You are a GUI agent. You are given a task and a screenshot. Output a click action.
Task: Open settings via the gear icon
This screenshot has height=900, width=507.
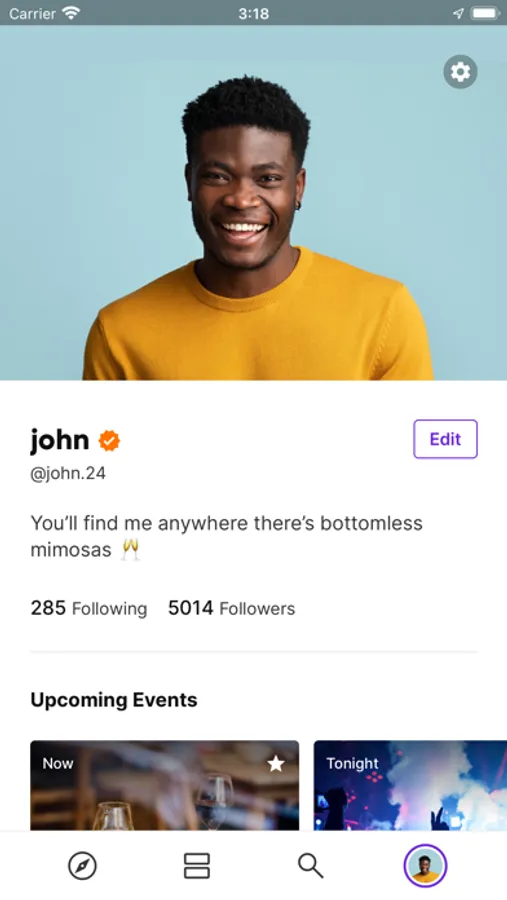(x=460, y=72)
